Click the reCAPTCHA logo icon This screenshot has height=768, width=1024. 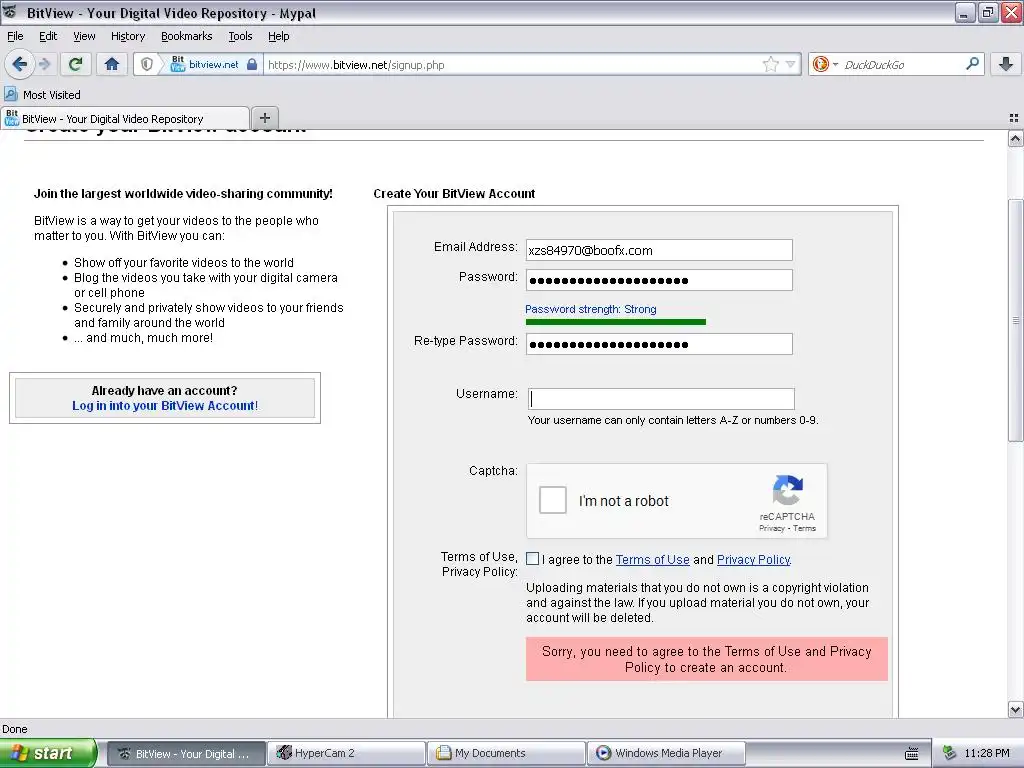787,490
